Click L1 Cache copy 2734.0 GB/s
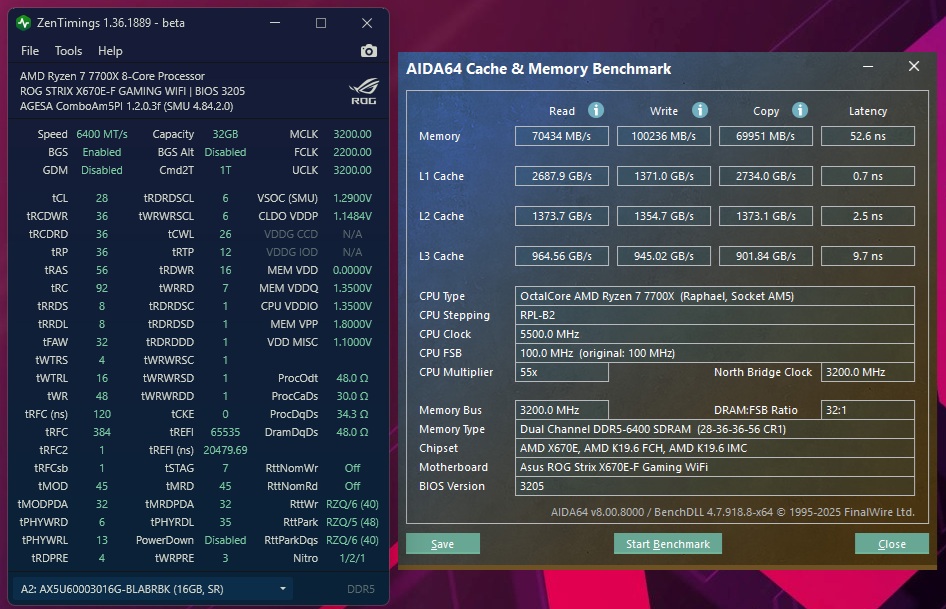The height and width of the screenshot is (609, 946). click(766, 176)
